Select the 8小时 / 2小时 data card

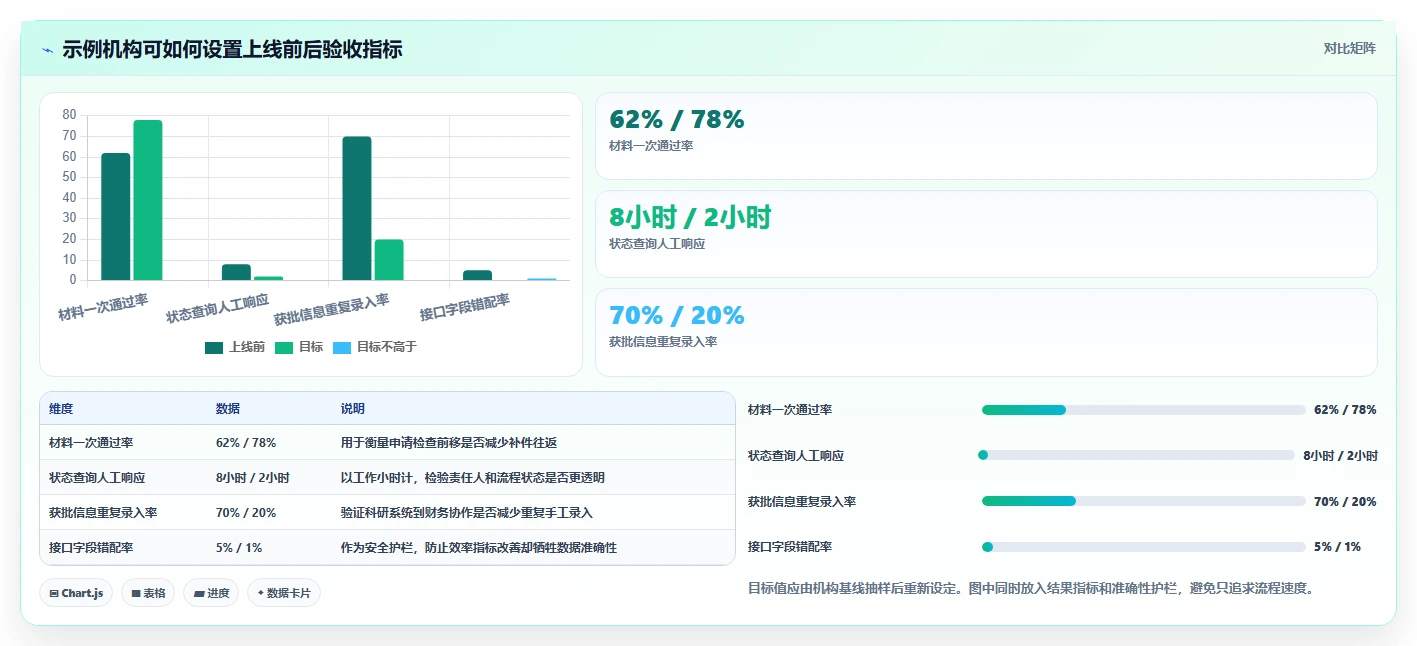[986, 234]
